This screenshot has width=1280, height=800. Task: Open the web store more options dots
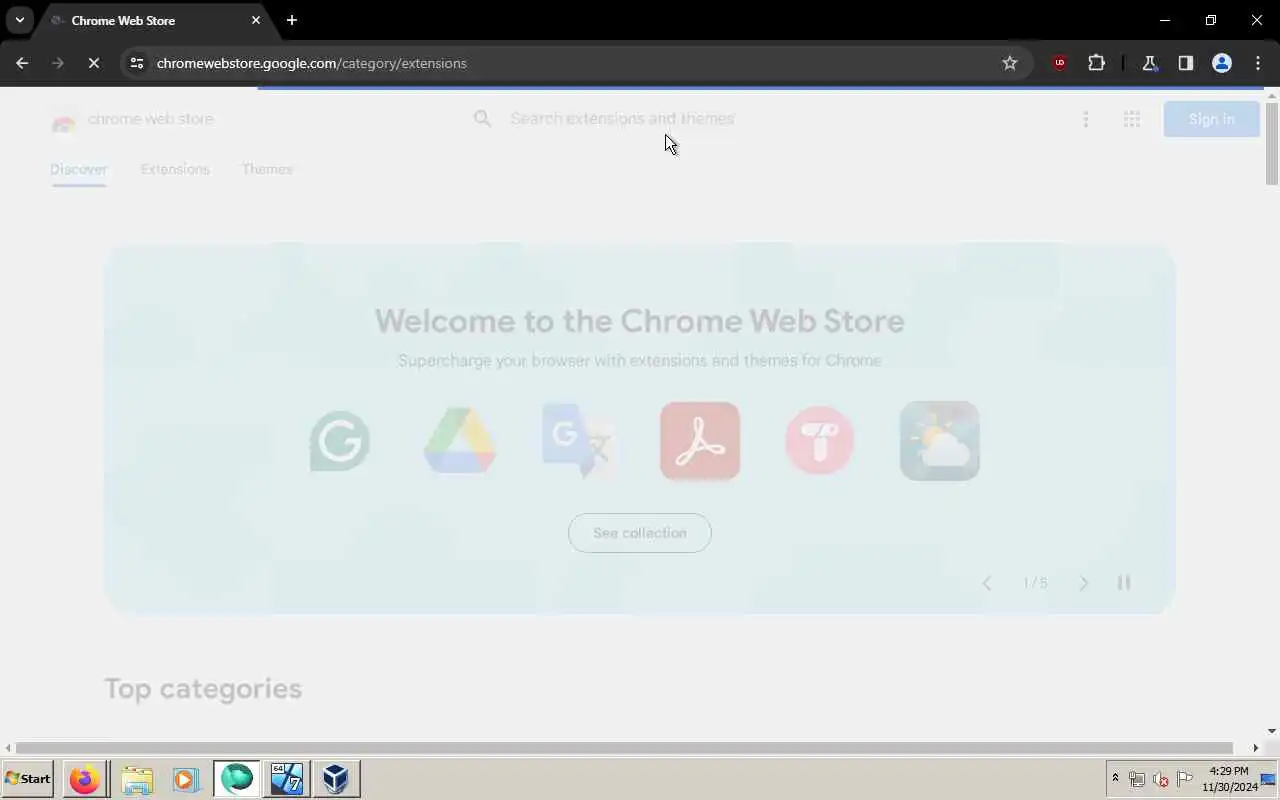tap(1086, 120)
